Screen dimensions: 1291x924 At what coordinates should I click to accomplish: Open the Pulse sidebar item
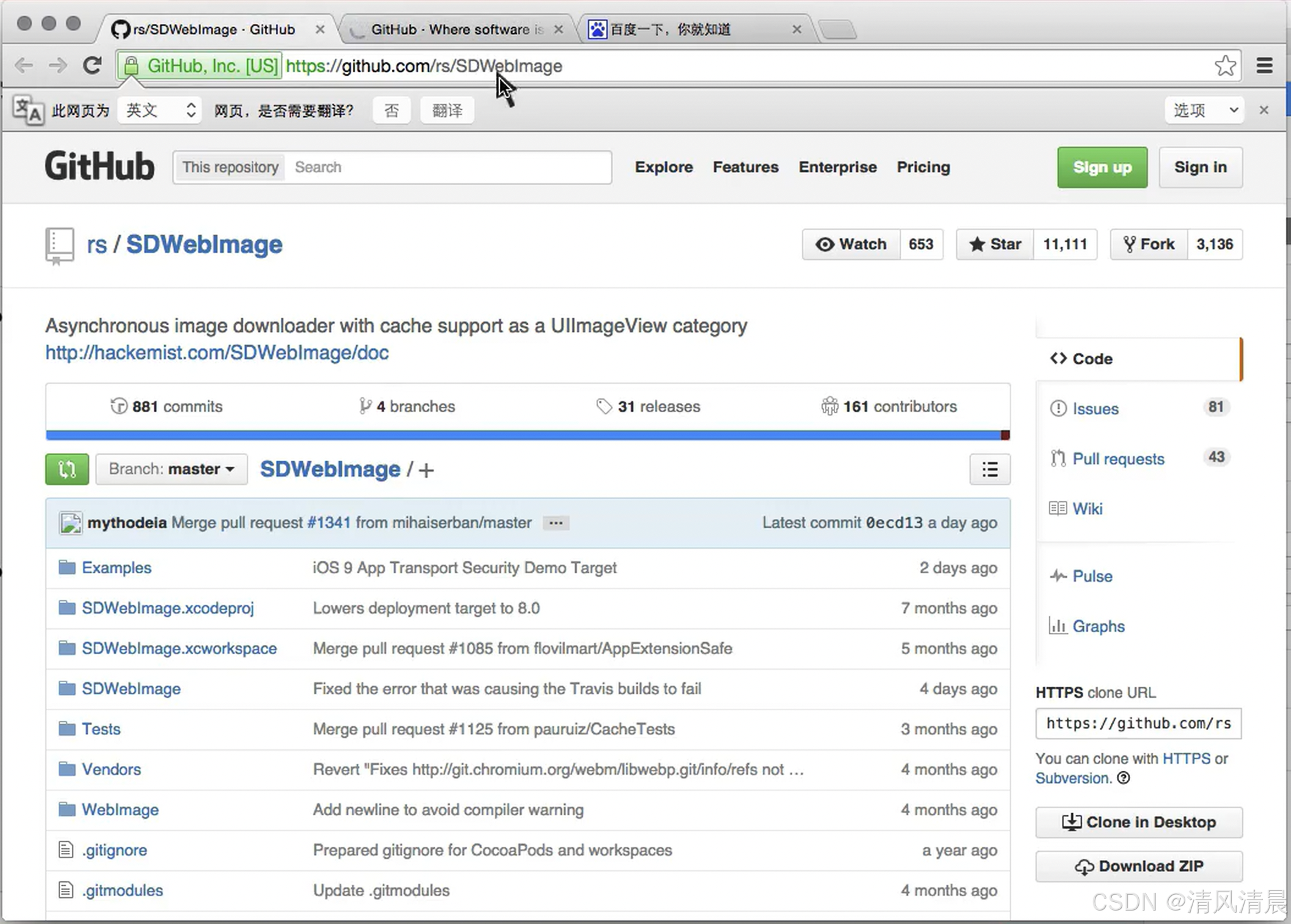pos(1092,576)
